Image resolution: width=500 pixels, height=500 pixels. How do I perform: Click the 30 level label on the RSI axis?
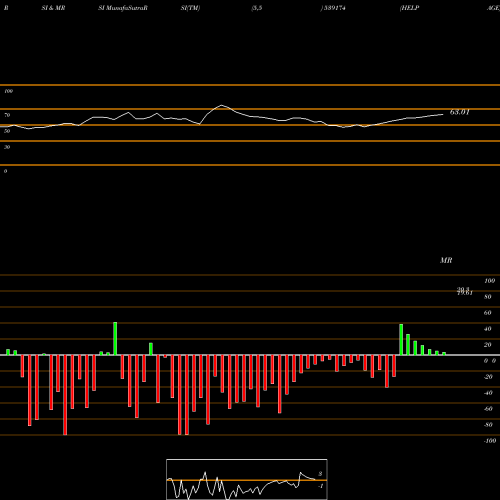7,147
